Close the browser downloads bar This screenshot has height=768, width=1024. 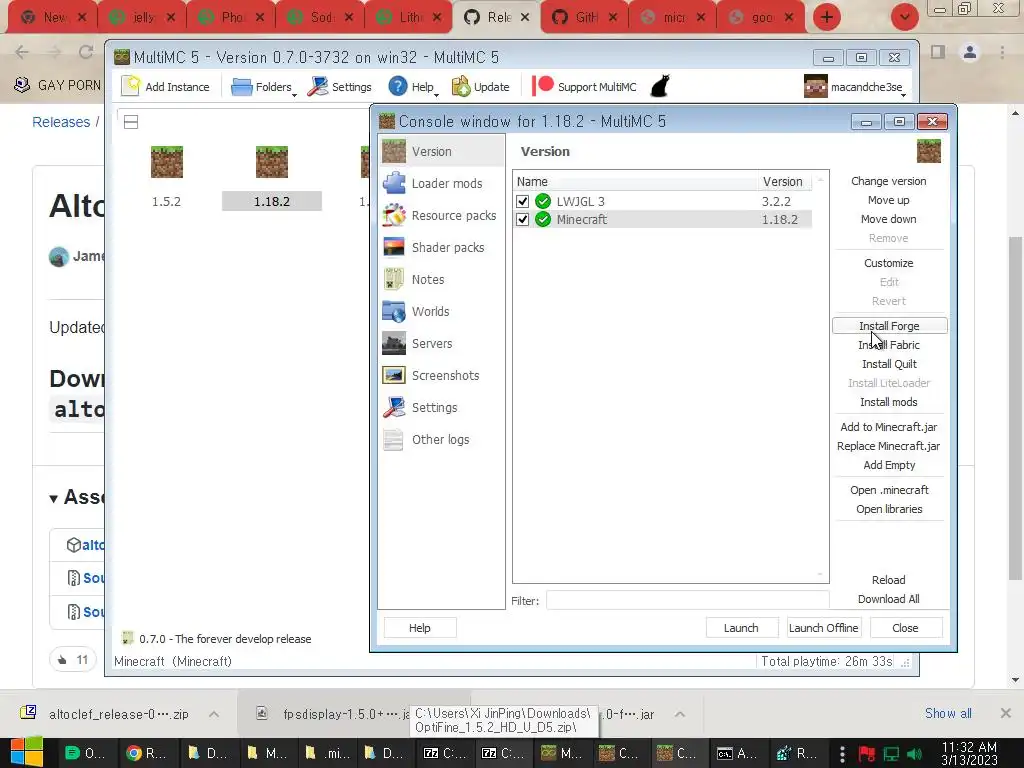pos(1006,713)
